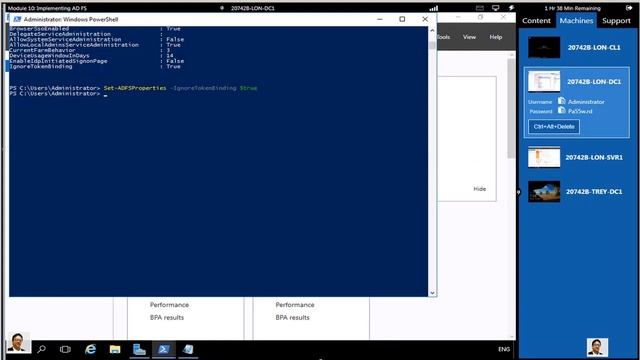The width and height of the screenshot is (640, 360).
Task: Click the lightning bolt icon in top bar
Action: click(x=511, y=8)
